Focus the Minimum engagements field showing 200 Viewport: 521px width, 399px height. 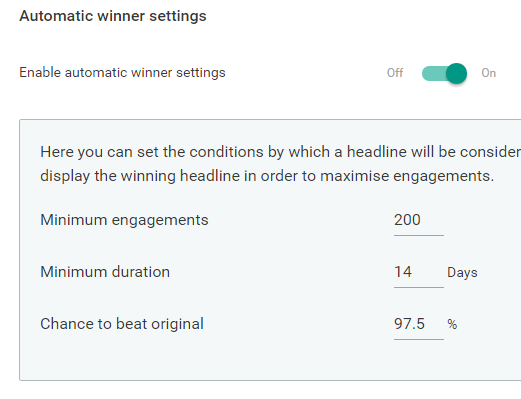pyautogui.click(x=419, y=220)
